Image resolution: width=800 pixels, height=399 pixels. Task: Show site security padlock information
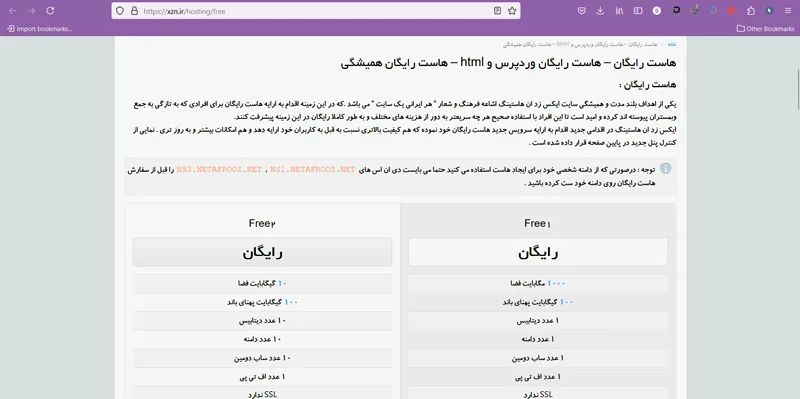134,11
